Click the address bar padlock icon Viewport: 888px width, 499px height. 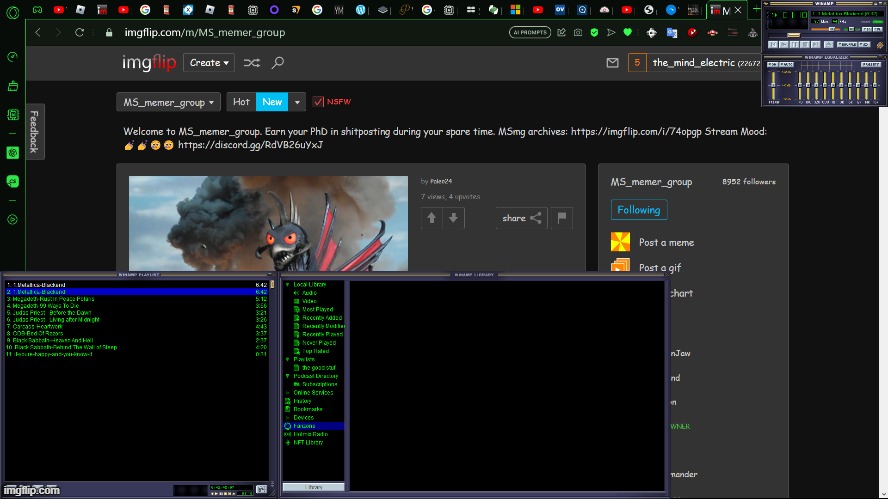[109, 32]
